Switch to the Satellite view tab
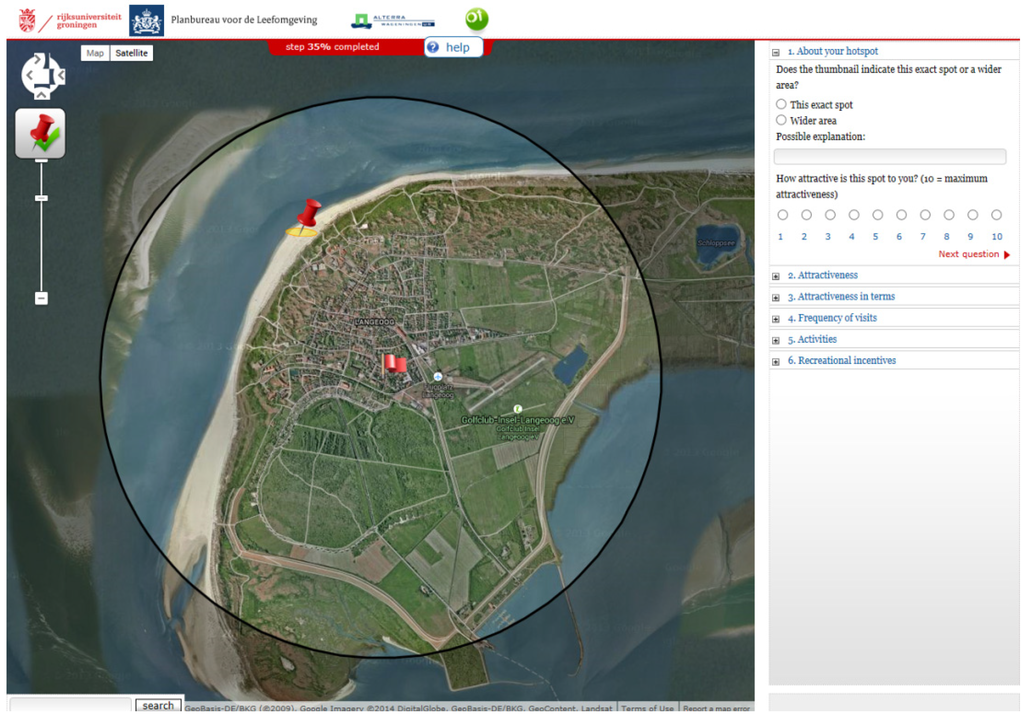Viewport: 1024px width, 717px height. [131, 53]
